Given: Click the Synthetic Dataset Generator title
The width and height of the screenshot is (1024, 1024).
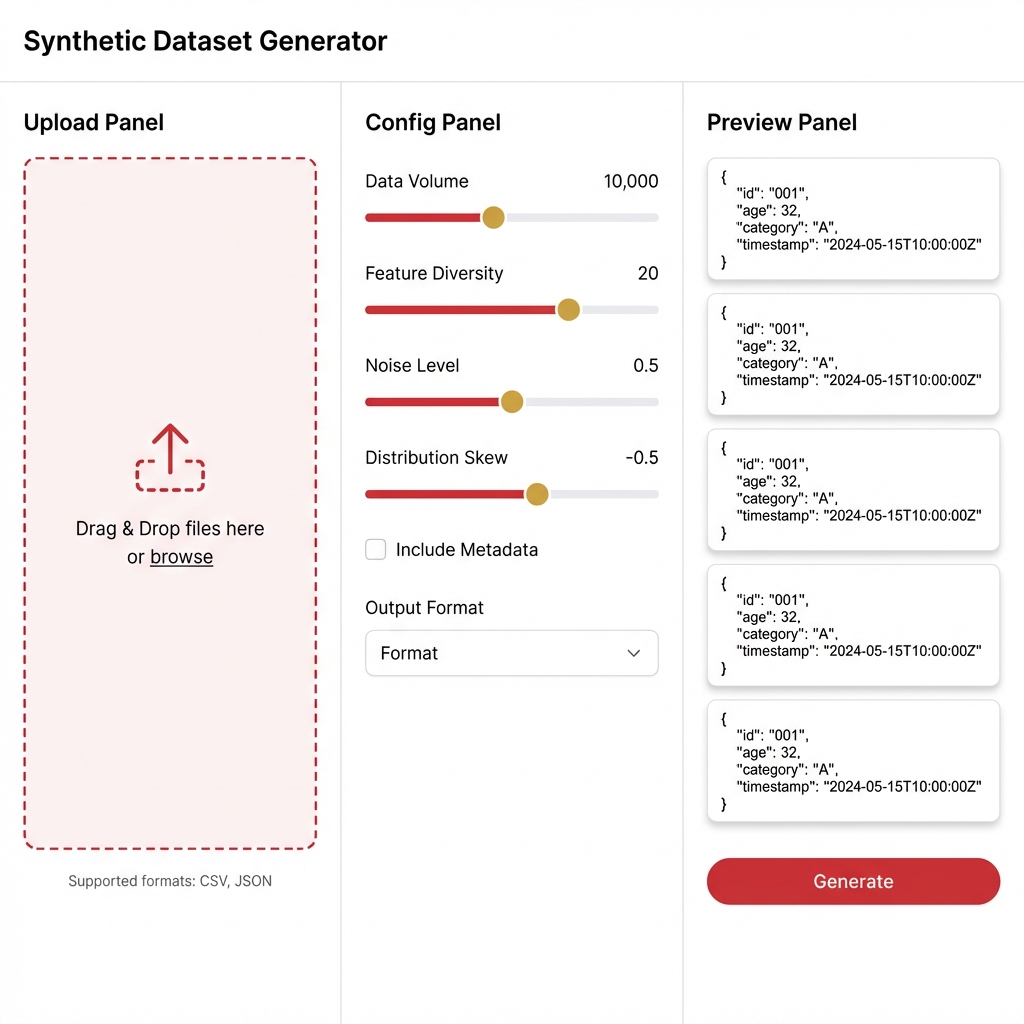Looking at the screenshot, I should [205, 41].
